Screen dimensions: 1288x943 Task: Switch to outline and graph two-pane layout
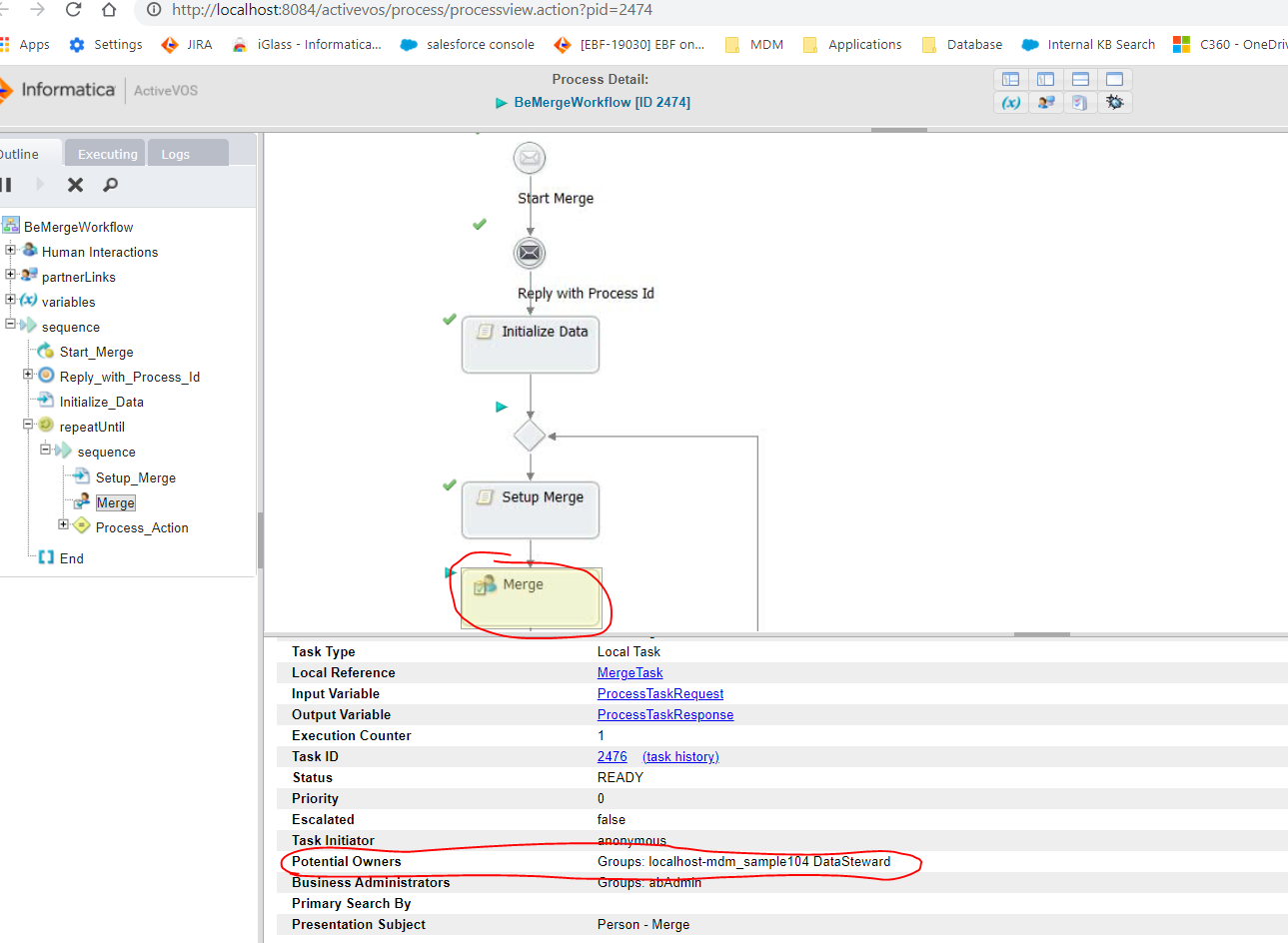(x=1046, y=79)
